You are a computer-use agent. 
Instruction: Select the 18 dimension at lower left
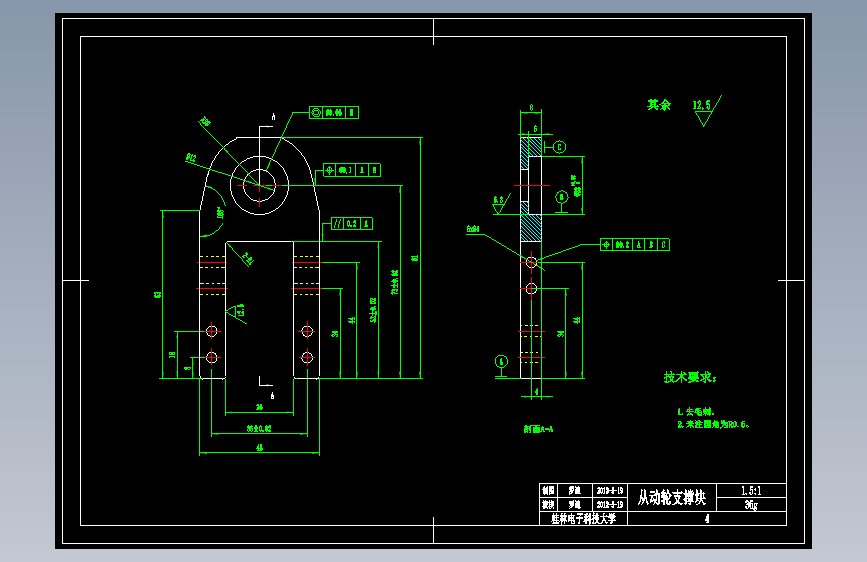(x=173, y=354)
